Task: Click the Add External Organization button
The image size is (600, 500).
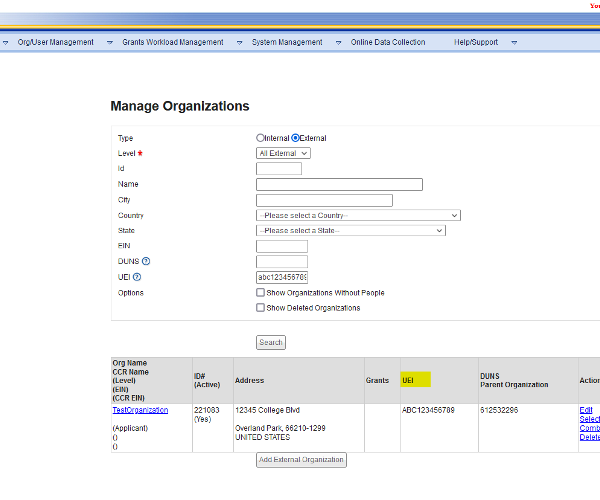Action: (x=302, y=460)
